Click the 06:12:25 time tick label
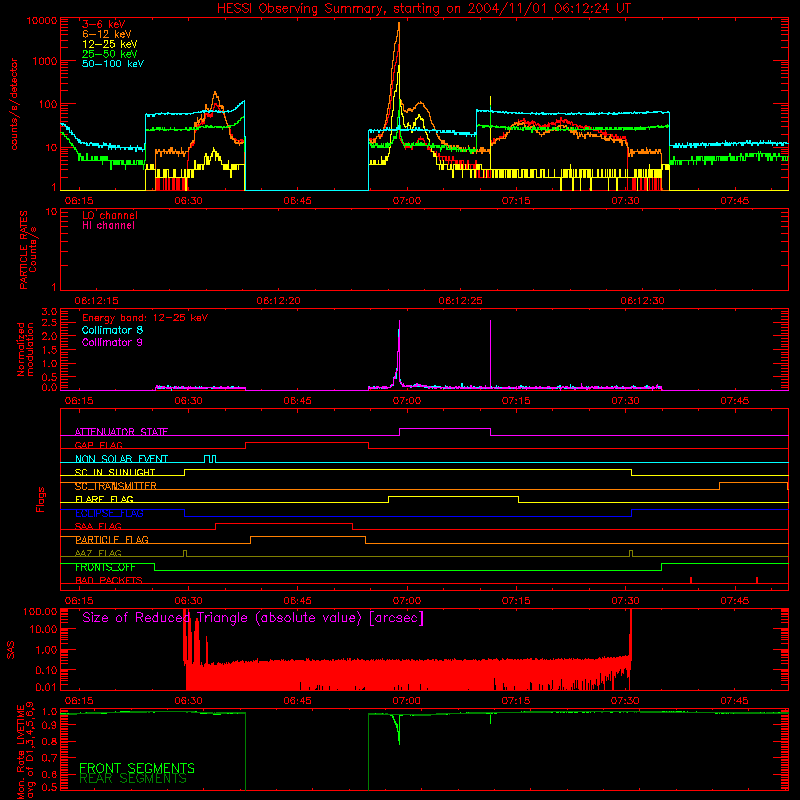 [460, 301]
